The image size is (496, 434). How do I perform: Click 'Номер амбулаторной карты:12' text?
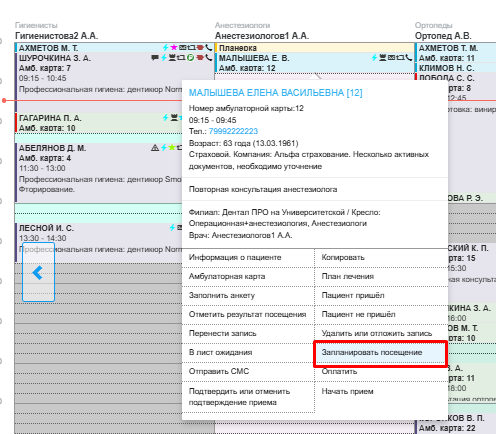(246, 108)
